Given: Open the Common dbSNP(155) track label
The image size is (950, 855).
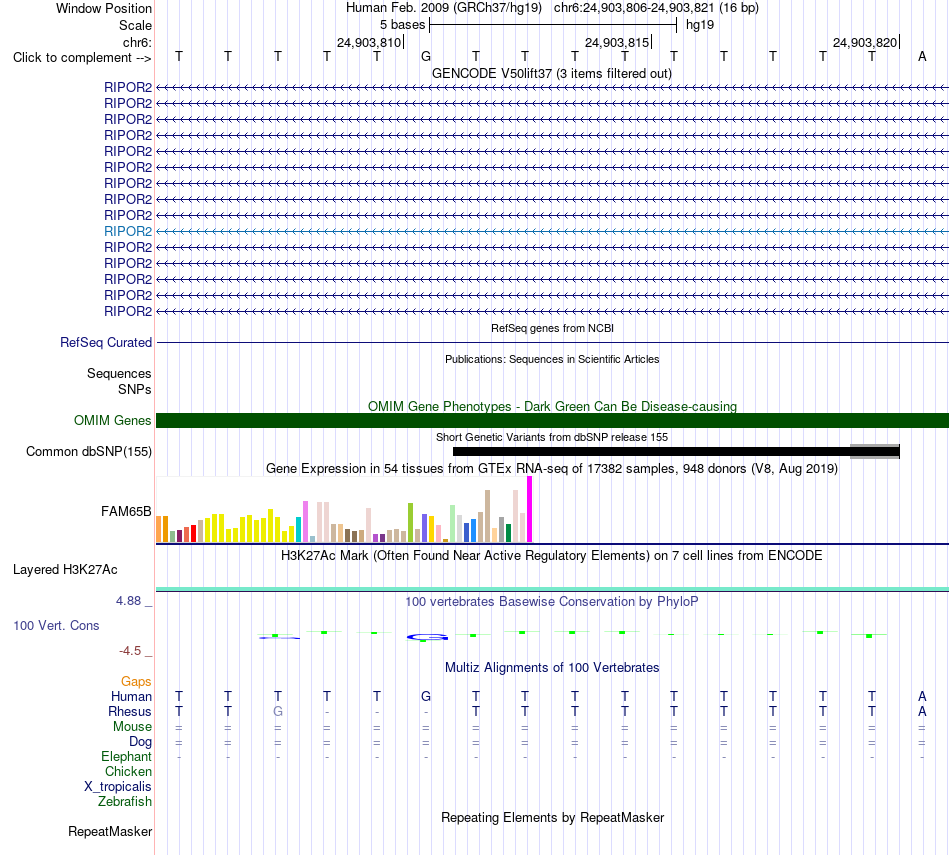Looking at the screenshot, I should [x=89, y=451].
